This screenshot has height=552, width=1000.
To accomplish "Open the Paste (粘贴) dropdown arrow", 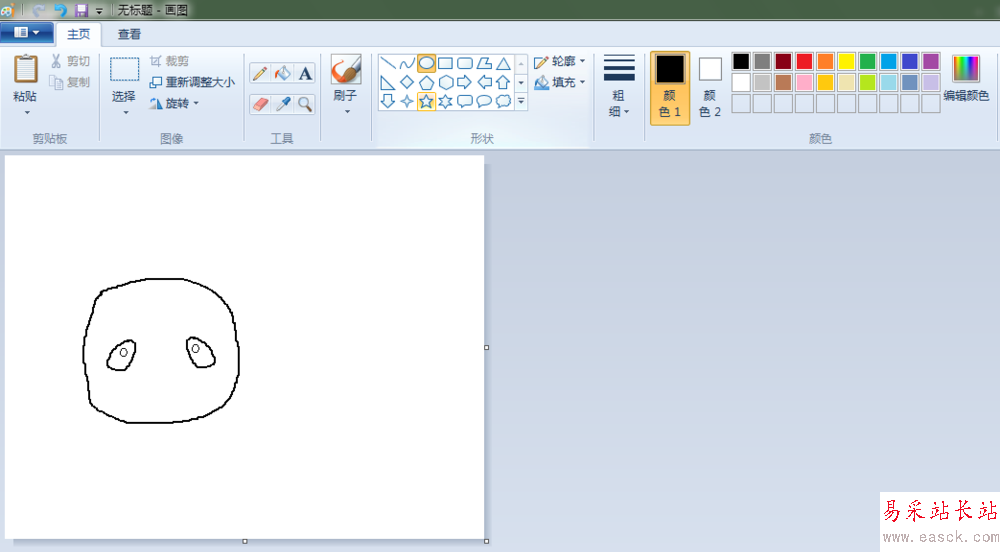I will [x=27, y=113].
